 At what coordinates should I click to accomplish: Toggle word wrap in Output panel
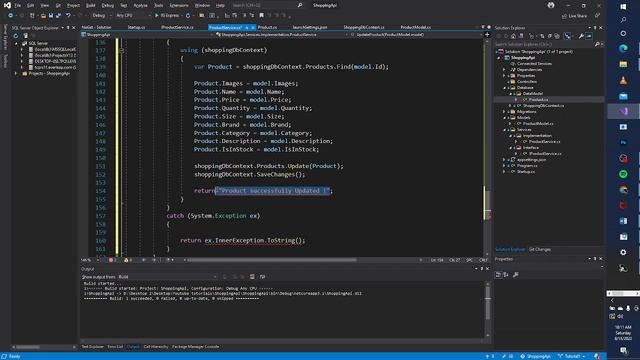coord(262,277)
